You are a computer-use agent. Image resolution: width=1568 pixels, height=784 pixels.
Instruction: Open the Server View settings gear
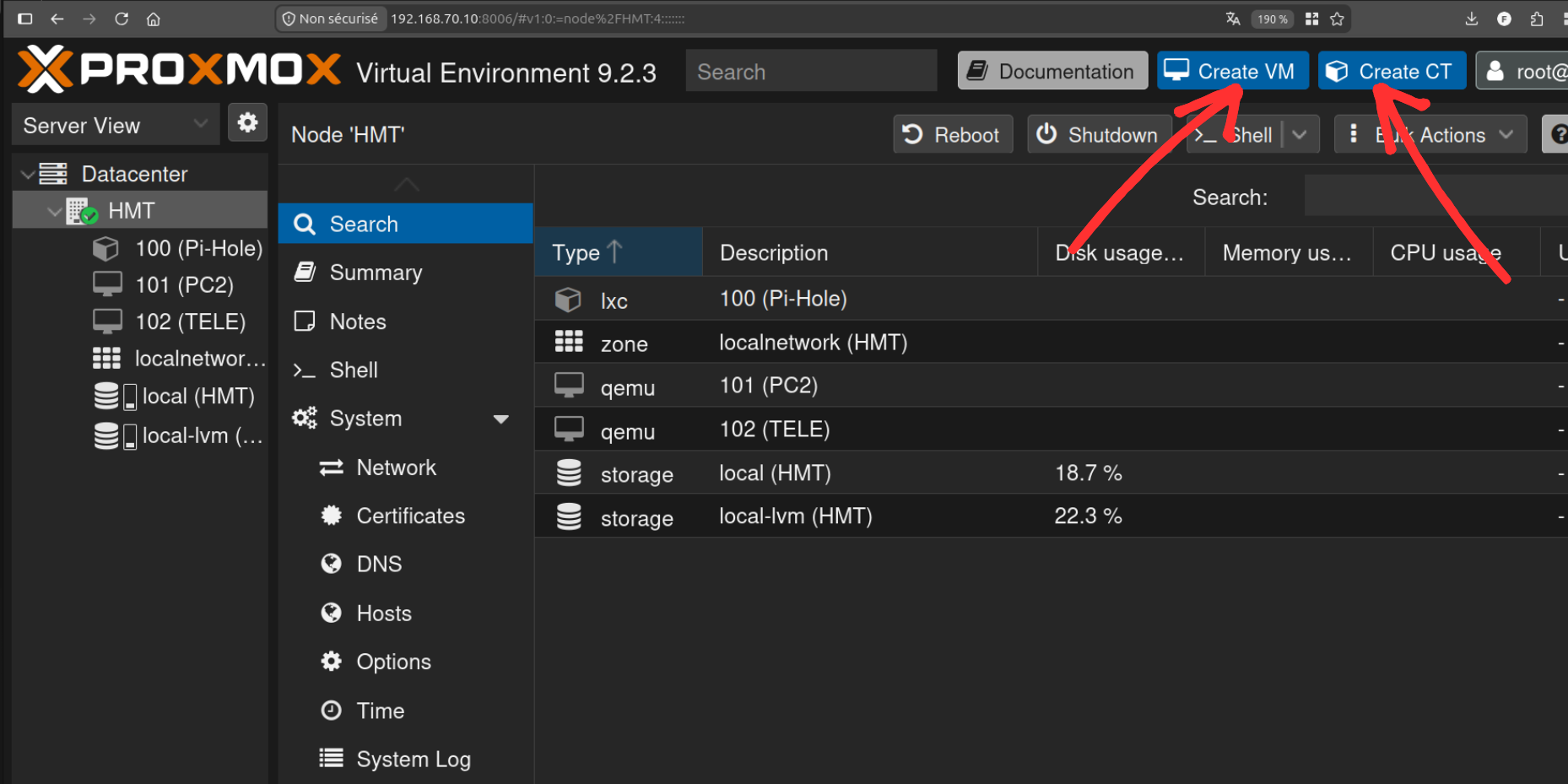pyautogui.click(x=247, y=123)
